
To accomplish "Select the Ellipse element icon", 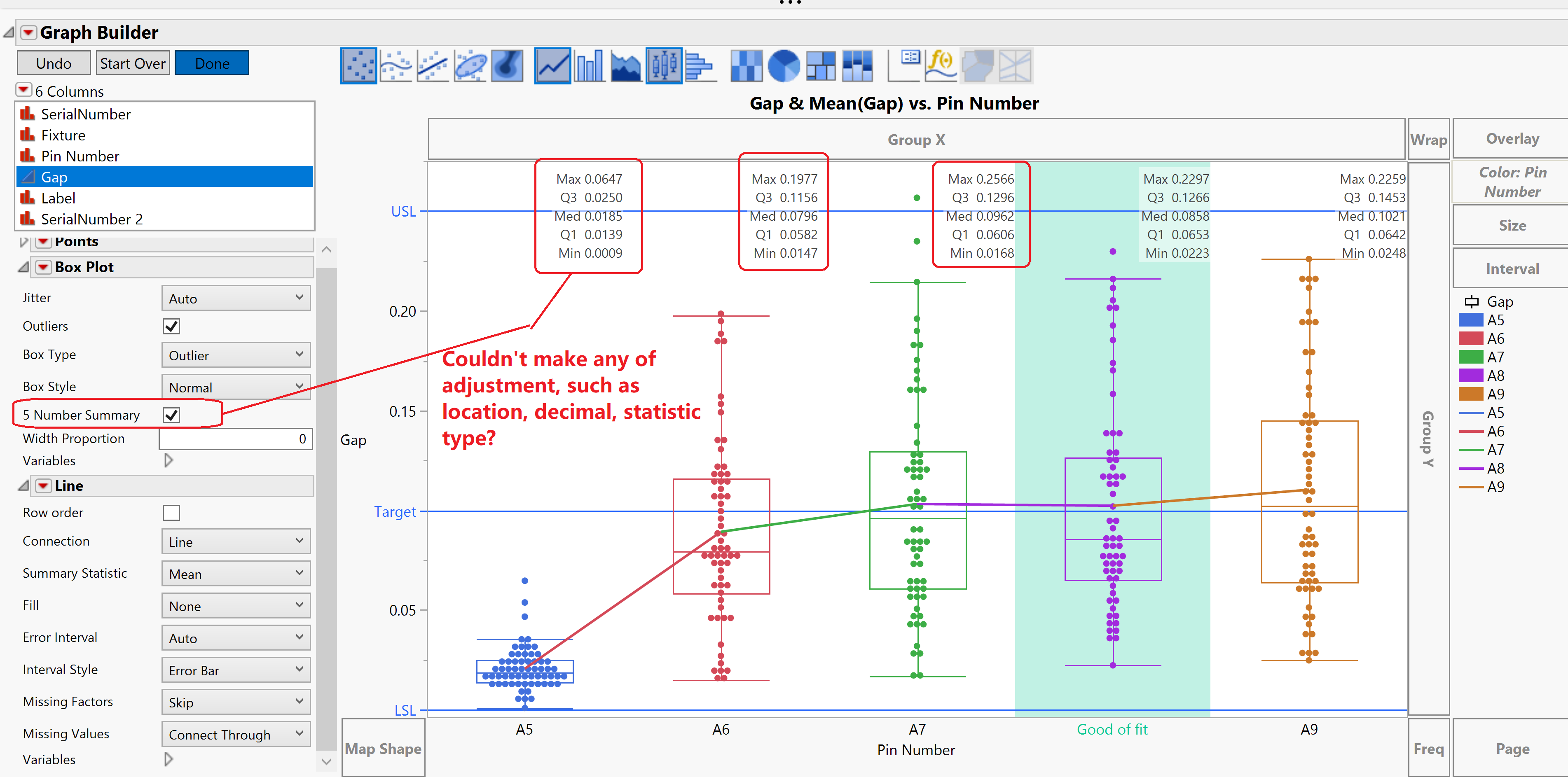I will (470, 66).
